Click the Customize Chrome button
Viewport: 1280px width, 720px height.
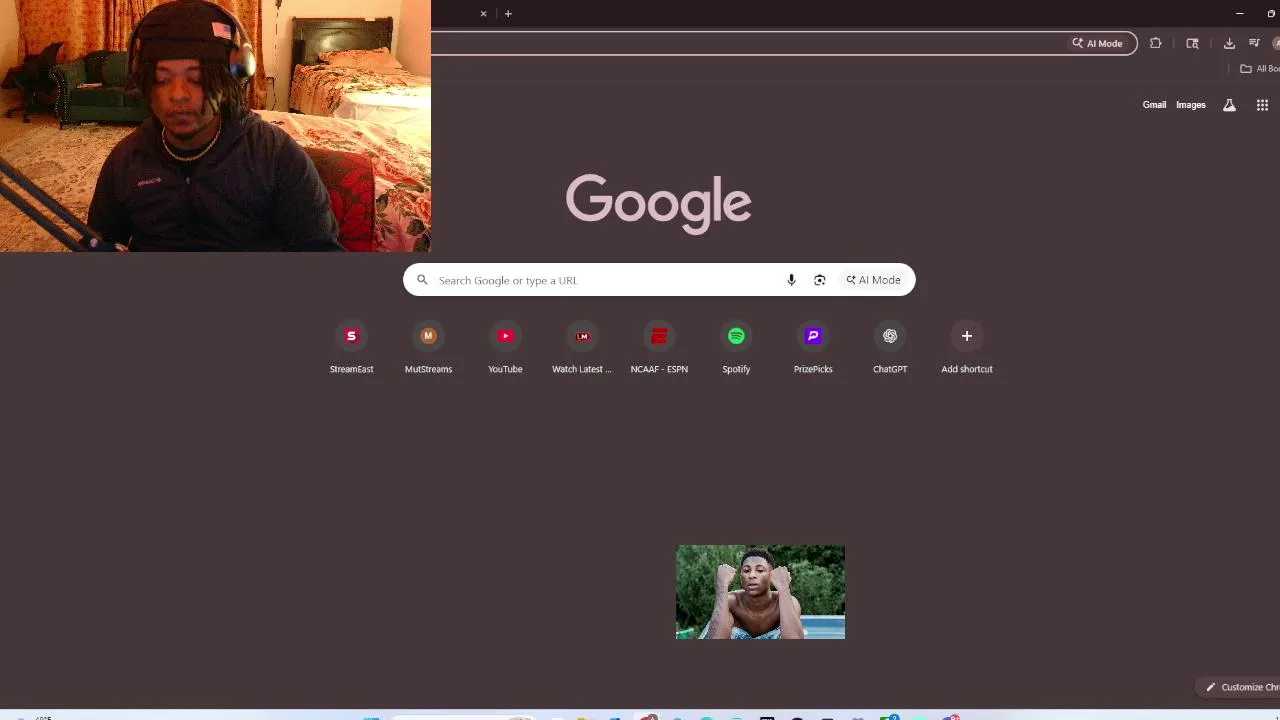click(1240, 687)
